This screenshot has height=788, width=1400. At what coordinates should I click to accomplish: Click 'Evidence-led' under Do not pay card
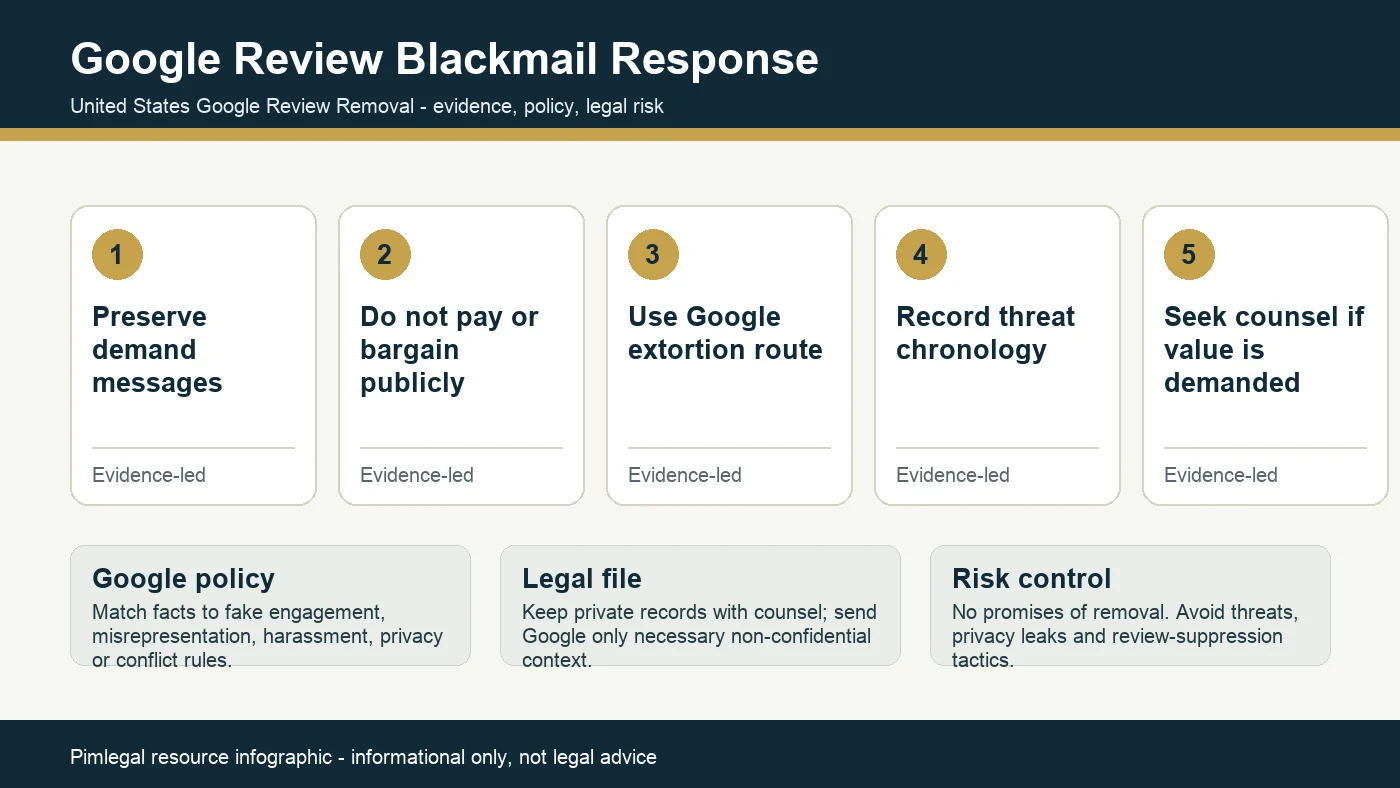point(417,475)
